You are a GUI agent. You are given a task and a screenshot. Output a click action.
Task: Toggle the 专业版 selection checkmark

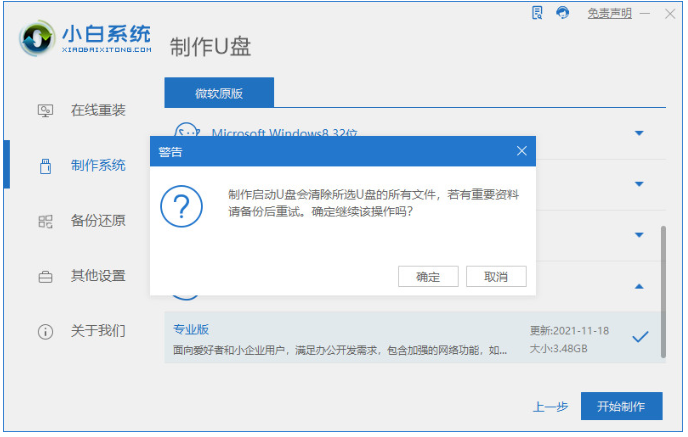(x=640, y=337)
